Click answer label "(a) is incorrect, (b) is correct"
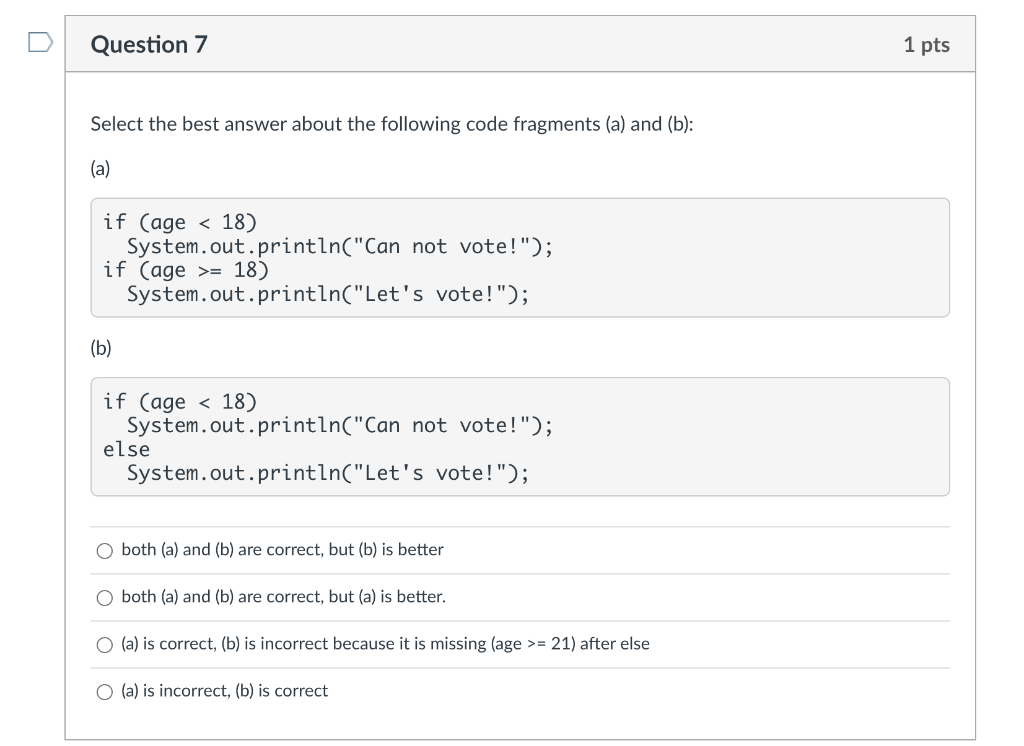1024x746 pixels. tap(225, 690)
